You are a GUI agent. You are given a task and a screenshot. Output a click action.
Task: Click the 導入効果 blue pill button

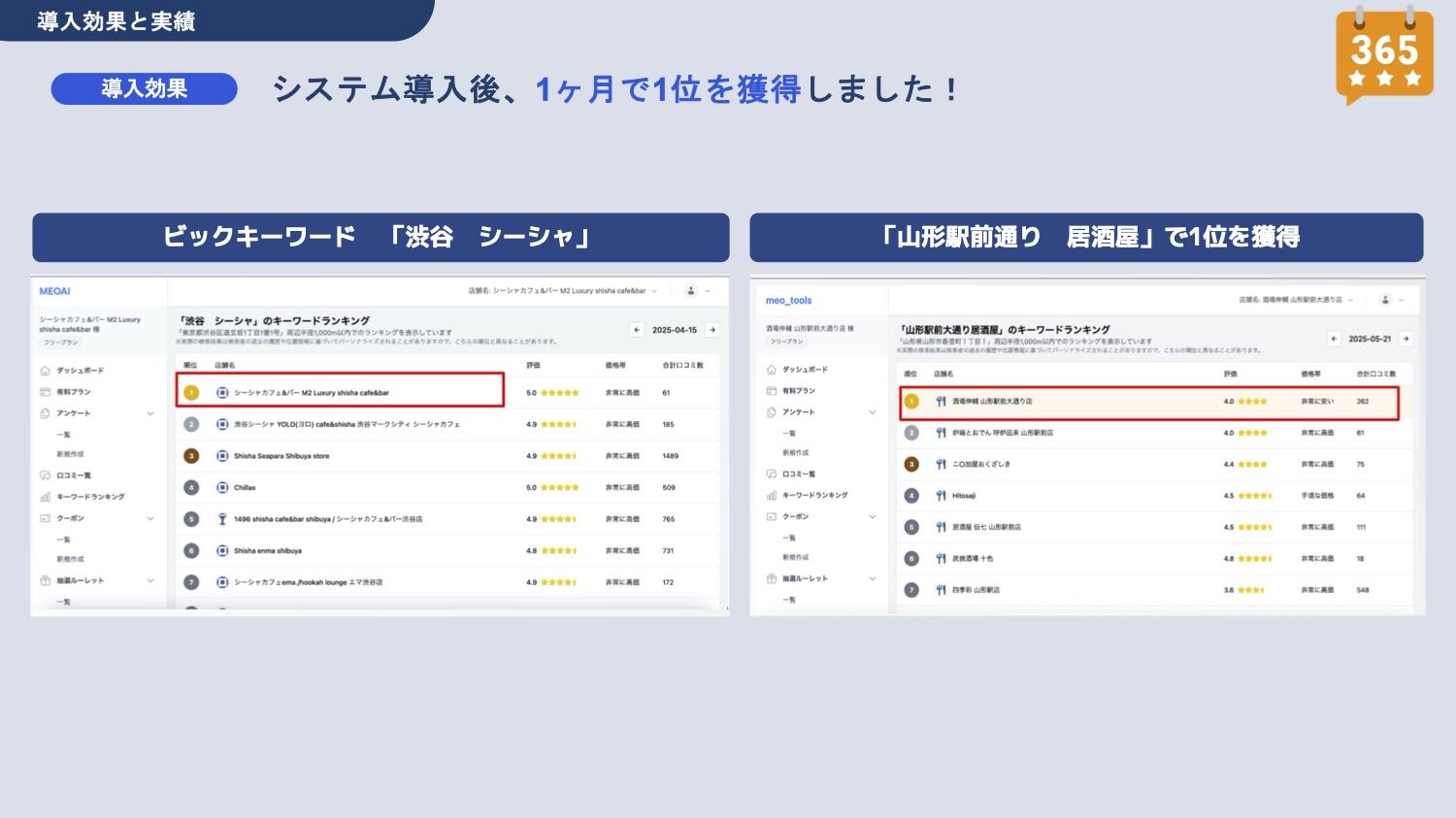144,89
